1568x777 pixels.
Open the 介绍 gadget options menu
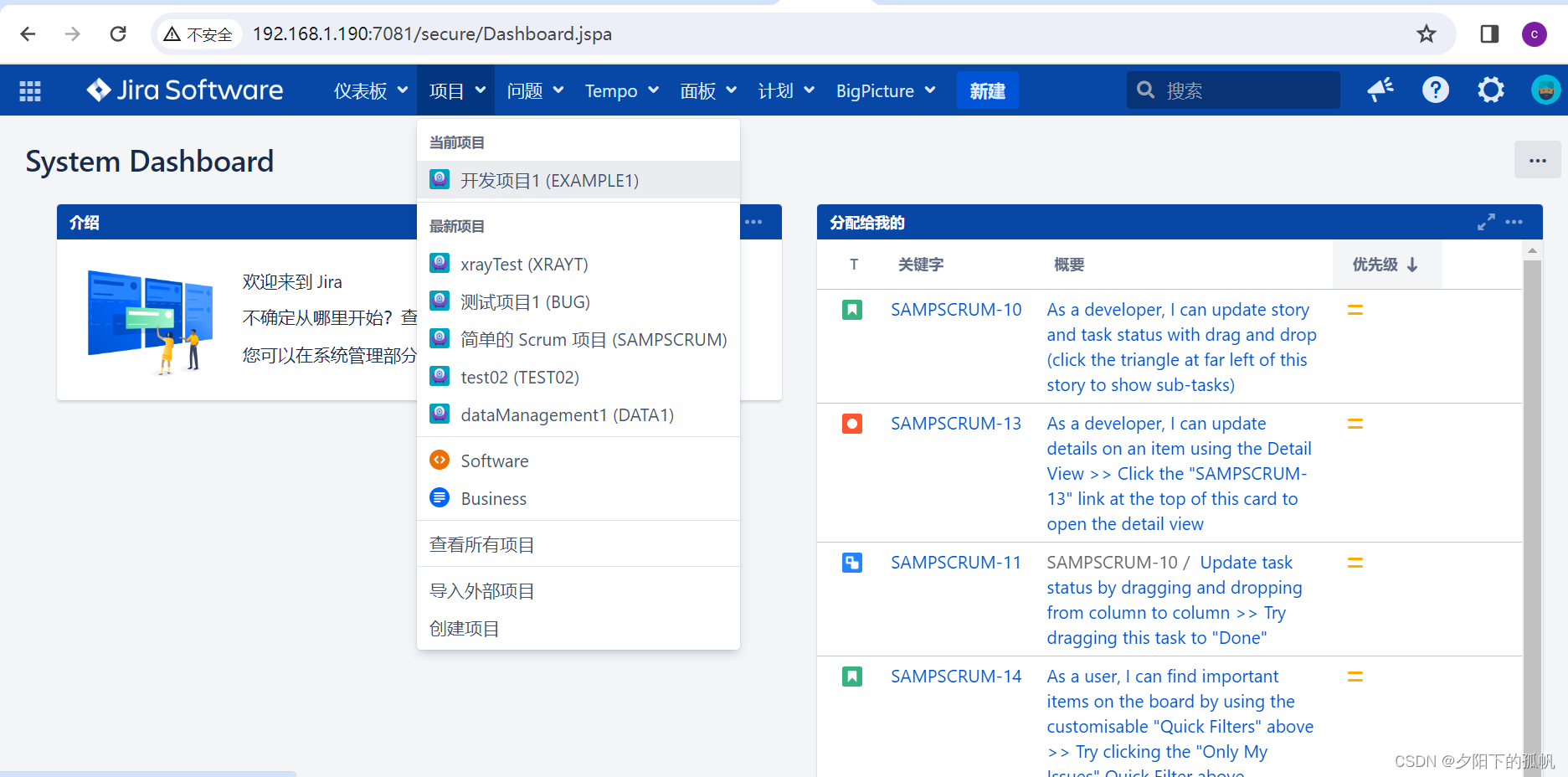click(753, 222)
